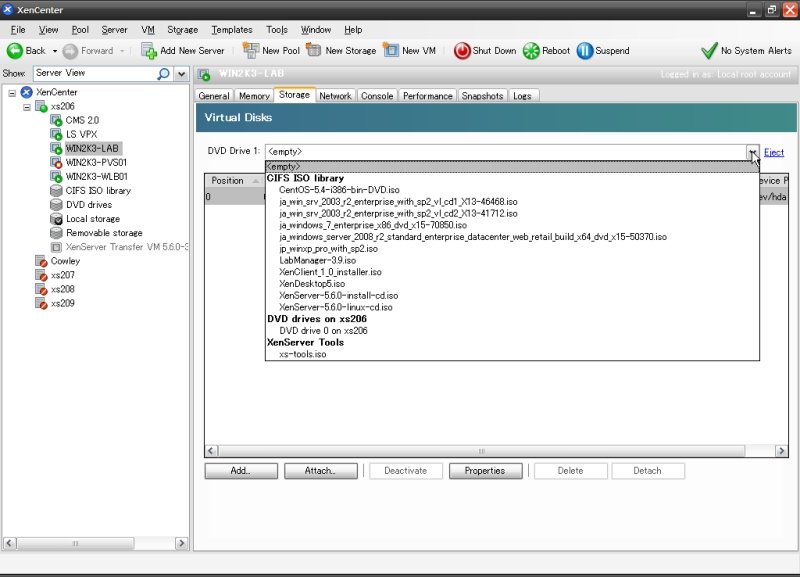Open the Pool menu
Screen dimensions: 800x577
(x=80, y=30)
